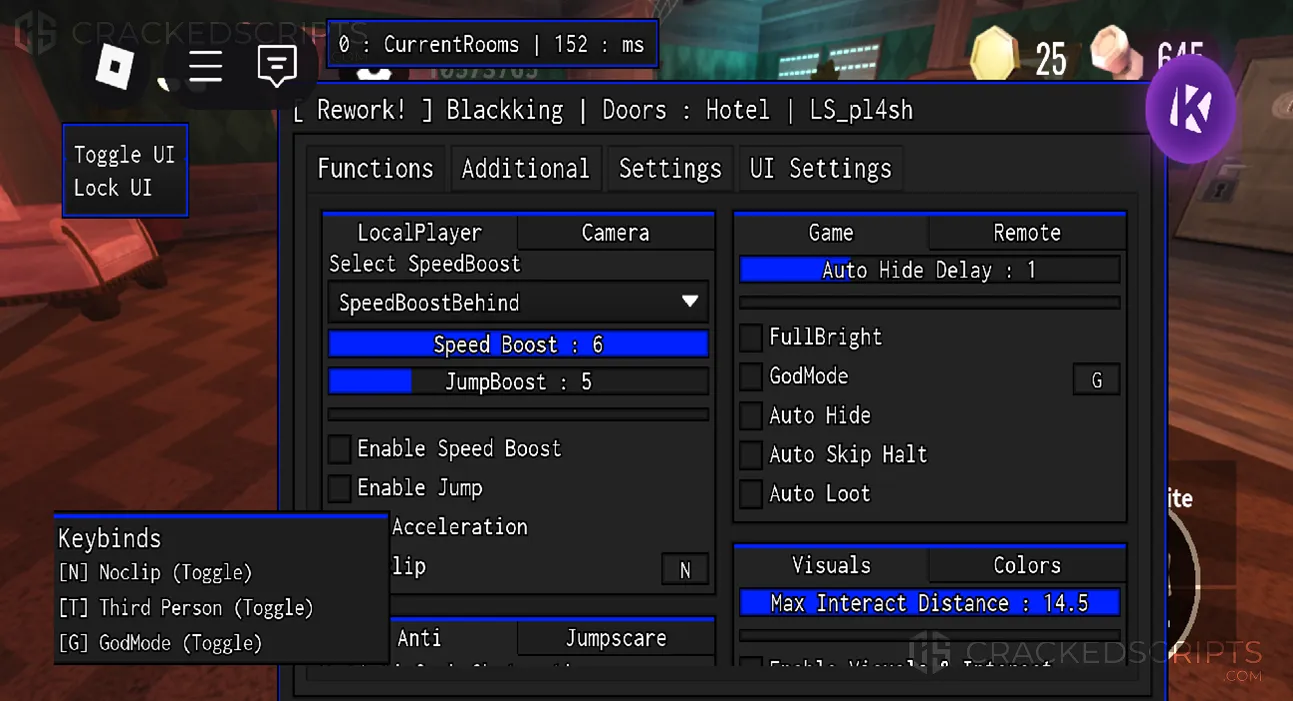Check the Auto Skip Halt option
This screenshot has height=701, width=1293.
point(751,455)
